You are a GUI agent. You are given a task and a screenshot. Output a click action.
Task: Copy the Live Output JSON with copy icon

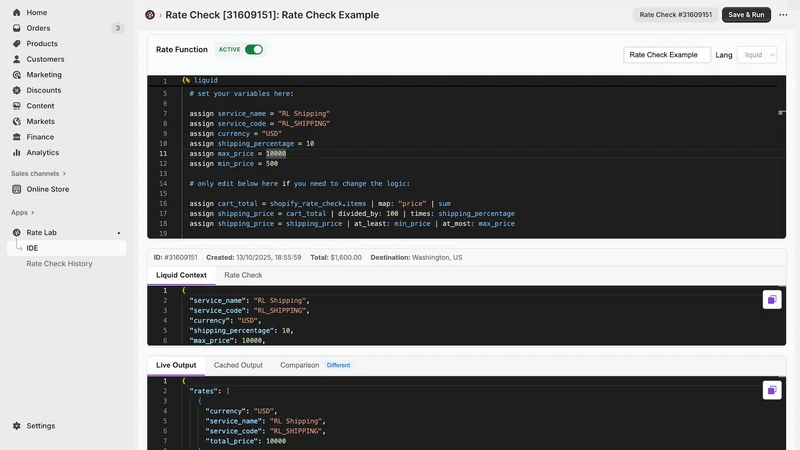coord(772,390)
